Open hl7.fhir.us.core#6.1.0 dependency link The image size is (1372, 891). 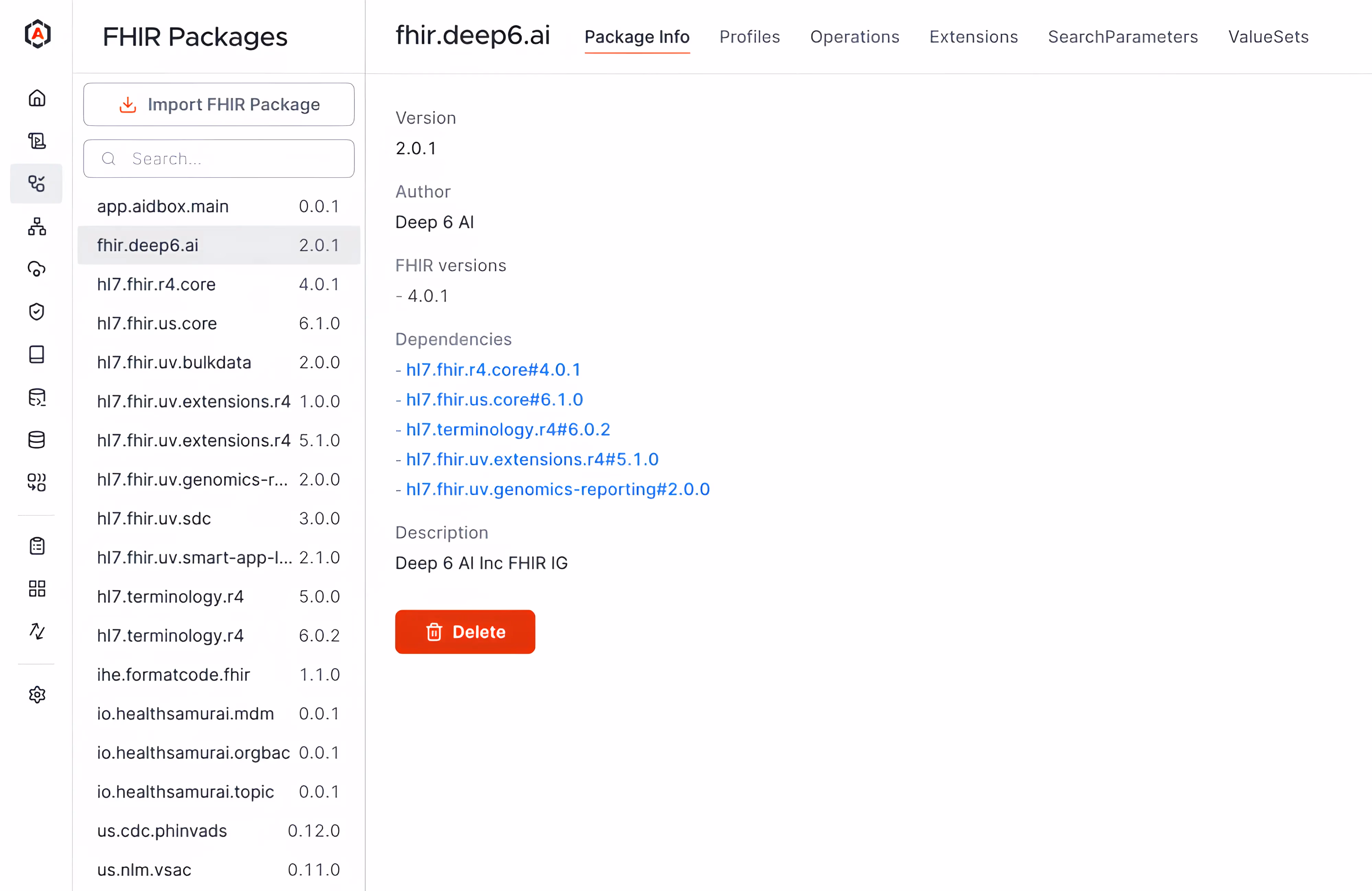tap(494, 400)
